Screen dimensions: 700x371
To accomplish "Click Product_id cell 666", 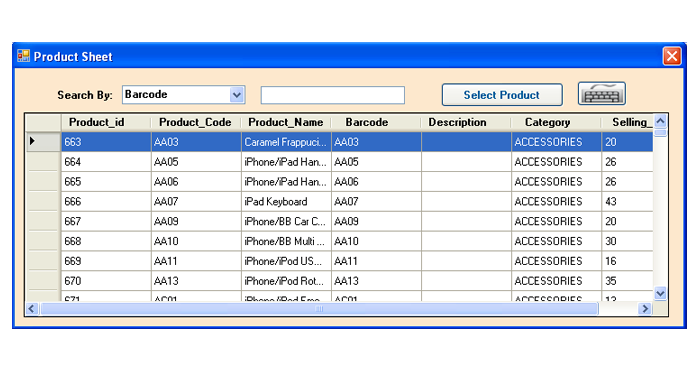I will 106,201.
